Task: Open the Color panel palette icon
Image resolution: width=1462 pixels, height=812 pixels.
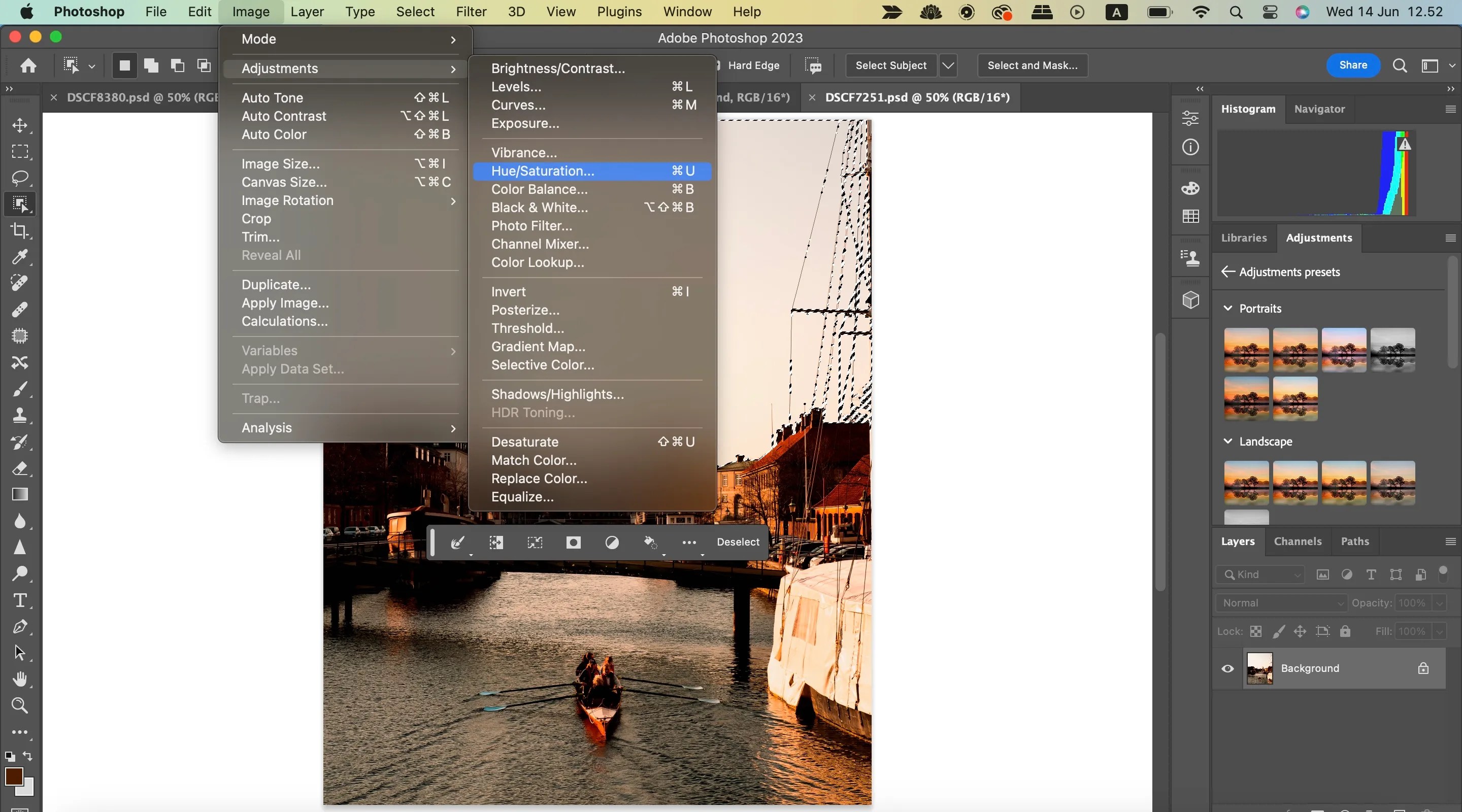Action: click(1190, 188)
